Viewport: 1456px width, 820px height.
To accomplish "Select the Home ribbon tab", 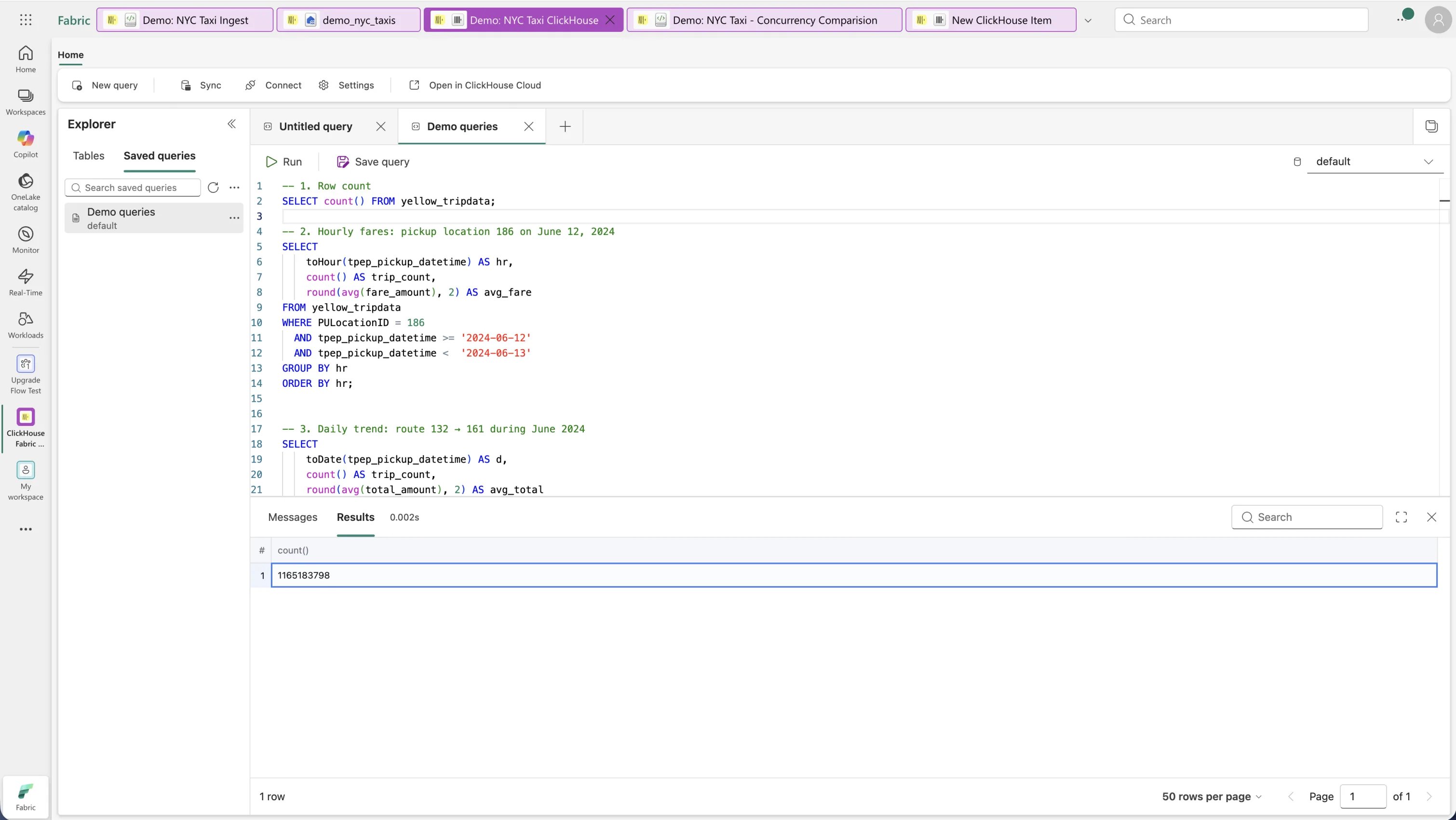I will click(71, 55).
